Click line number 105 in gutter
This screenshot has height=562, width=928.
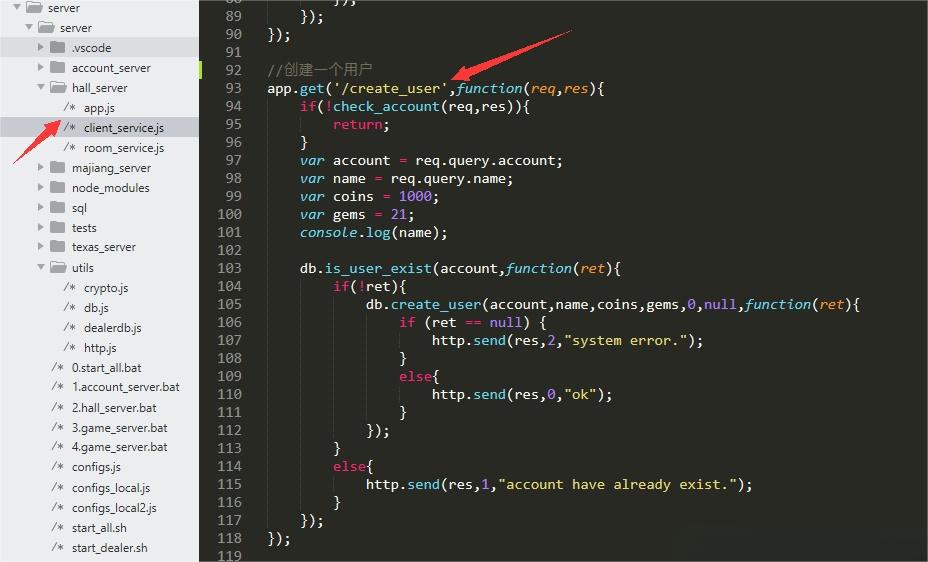pyautogui.click(x=230, y=304)
